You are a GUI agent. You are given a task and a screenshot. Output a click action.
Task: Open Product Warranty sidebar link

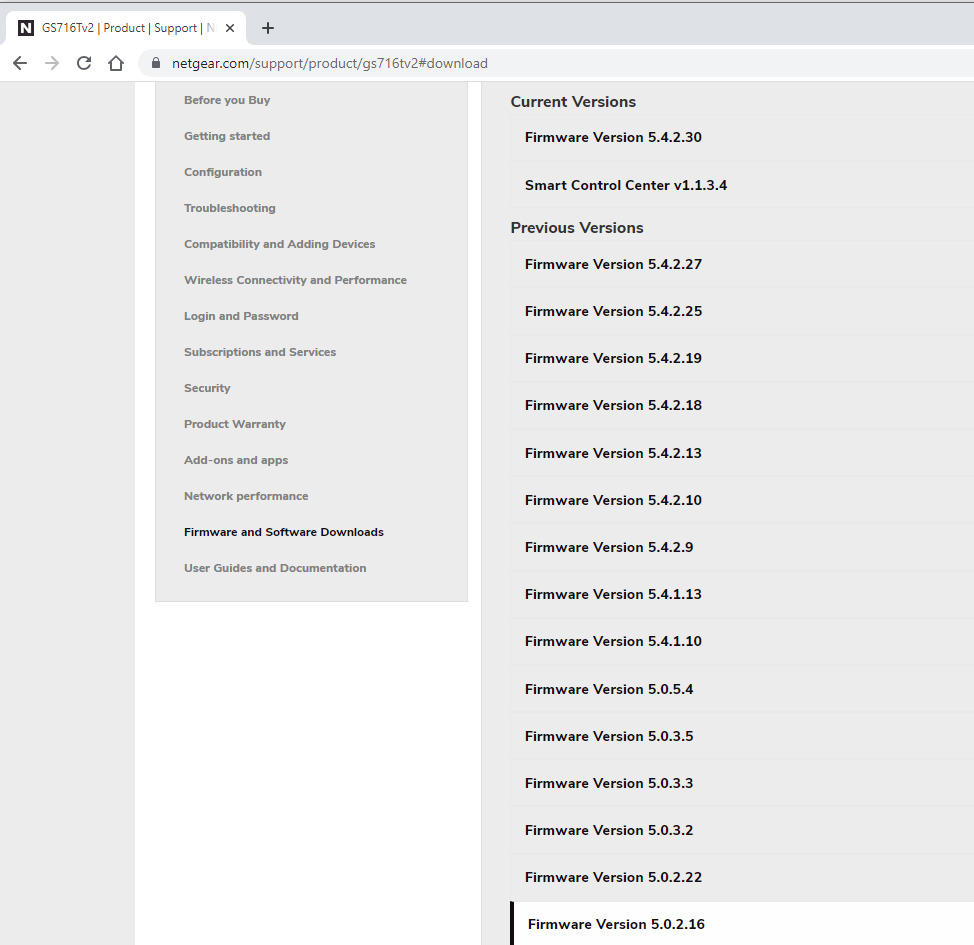tap(234, 424)
